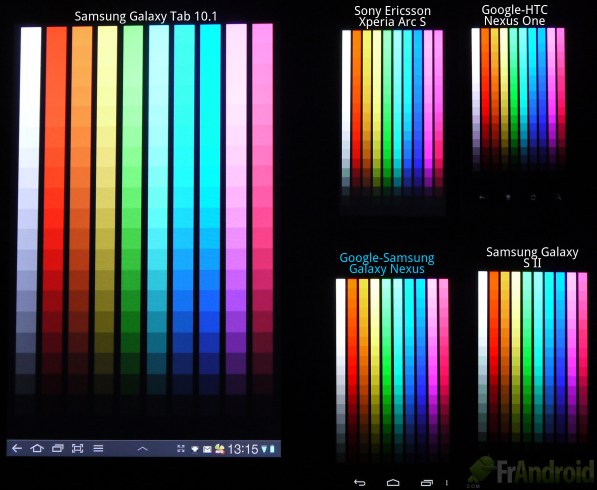Open the overflow dots menu on Galaxy Nexus
Image resolution: width=597 pixels, height=490 pixels.
[x=447, y=483]
